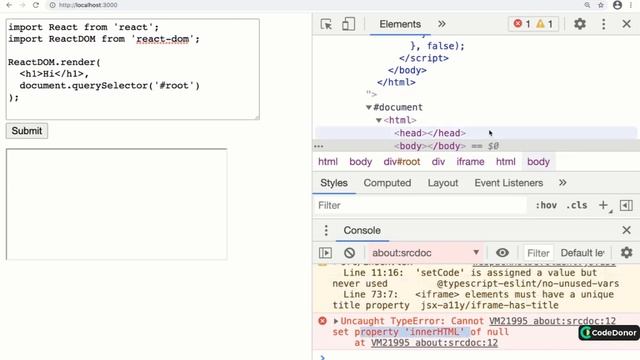Switch to the Layout tab

pos(443,183)
